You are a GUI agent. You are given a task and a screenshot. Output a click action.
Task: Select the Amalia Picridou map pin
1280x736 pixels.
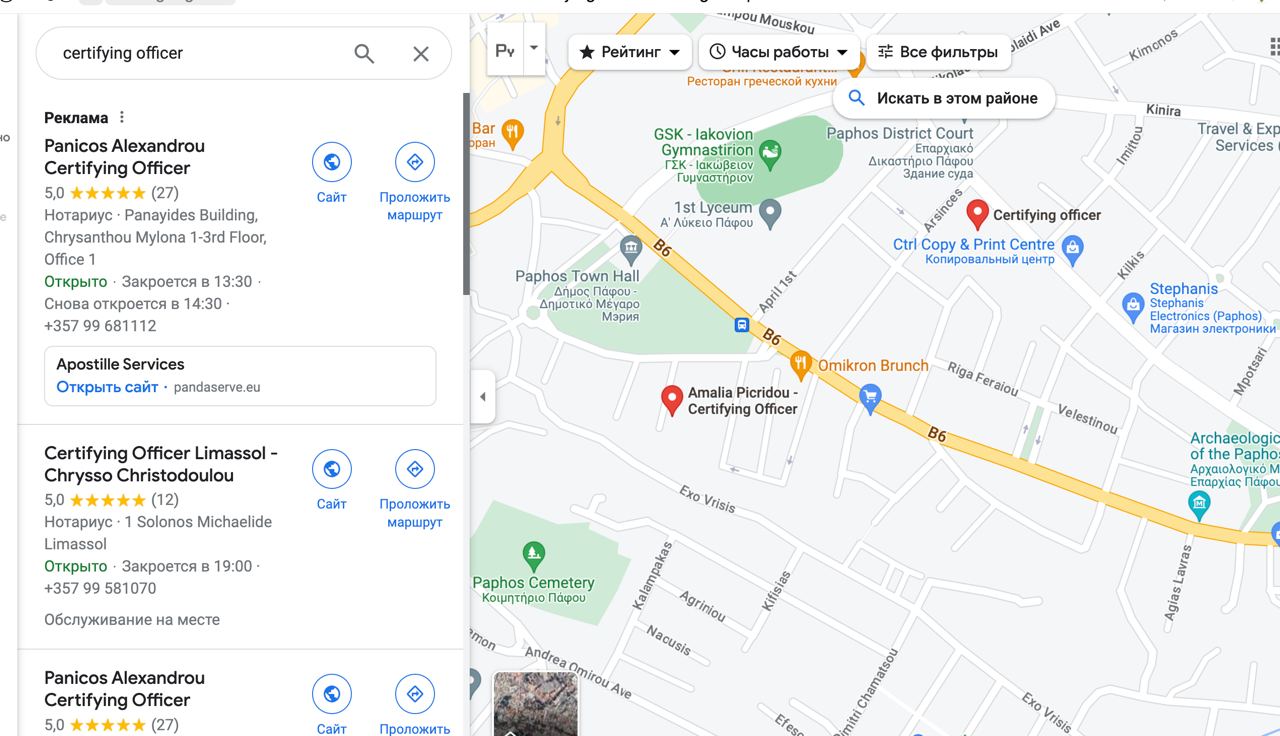point(672,401)
